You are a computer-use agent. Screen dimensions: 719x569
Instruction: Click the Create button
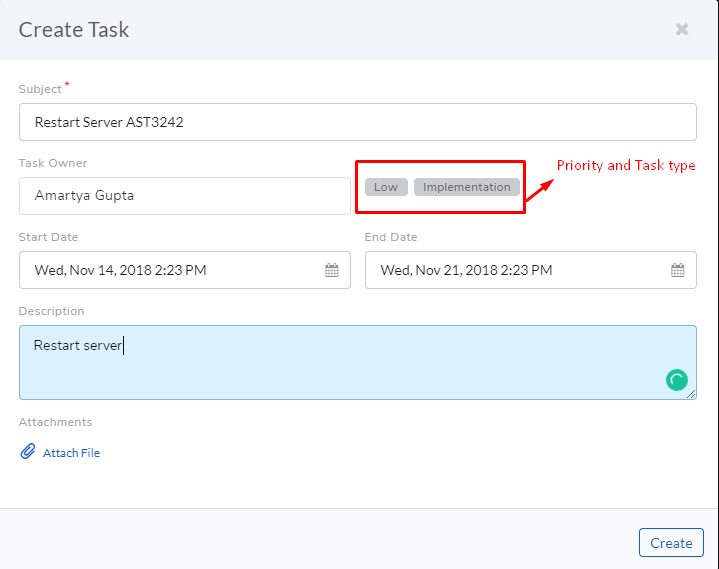click(x=671, y=543)
